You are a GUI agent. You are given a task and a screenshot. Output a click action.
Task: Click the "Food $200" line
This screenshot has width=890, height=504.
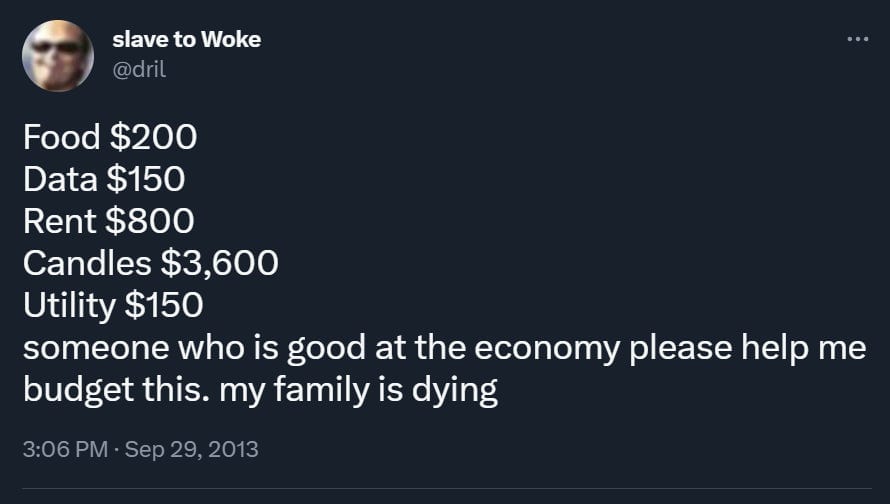(x=109, y=136)
